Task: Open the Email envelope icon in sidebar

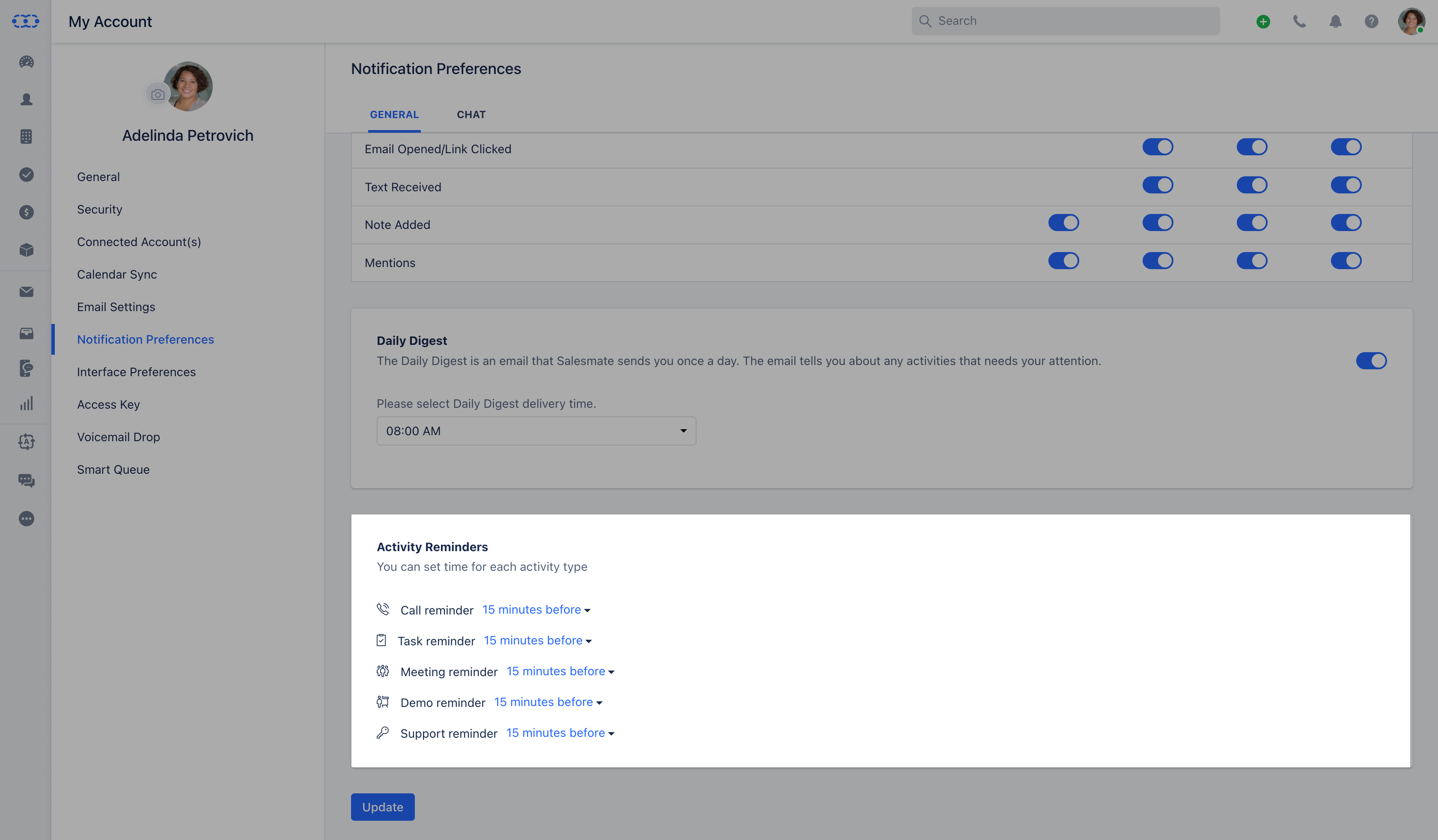Action: pos(26,292)
